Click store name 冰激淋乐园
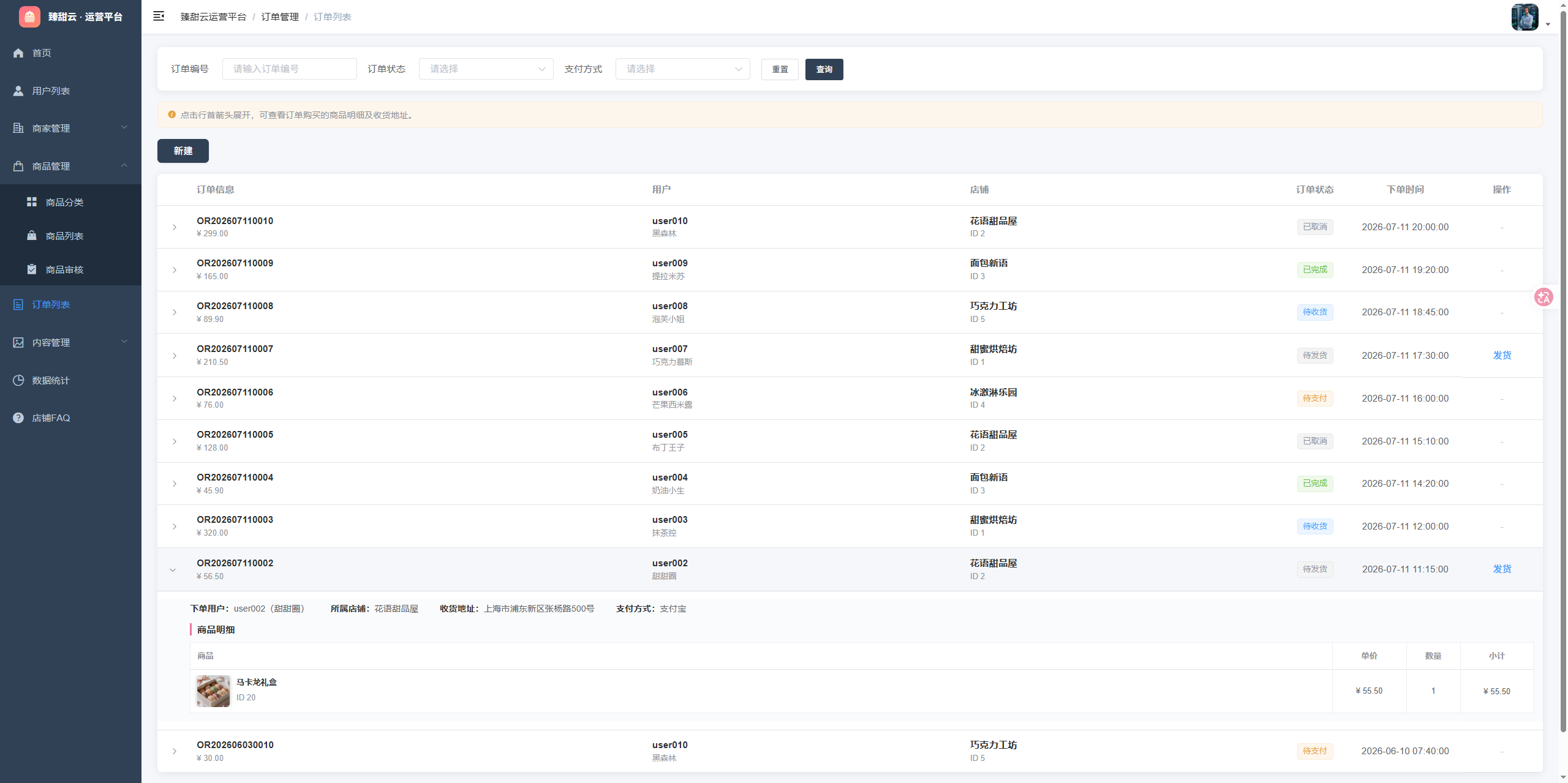 point(993,392)
